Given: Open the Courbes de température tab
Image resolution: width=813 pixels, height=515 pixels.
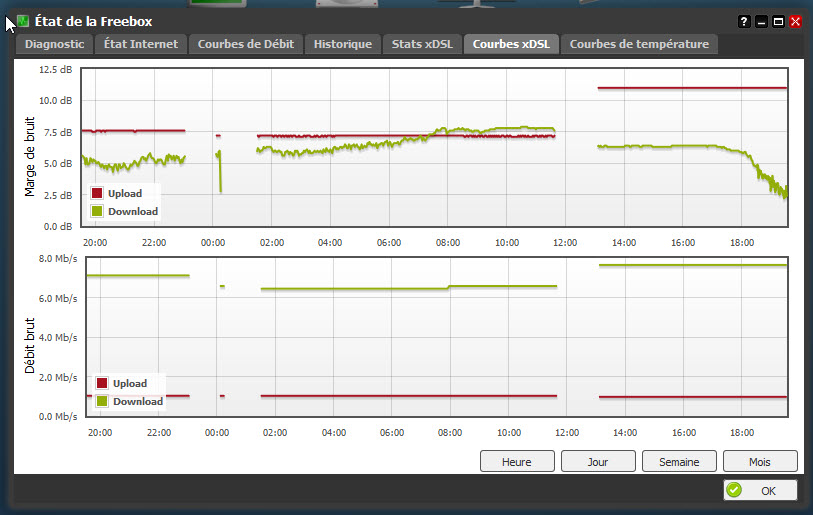Looking at the screenshot, I should click(639, 44).
